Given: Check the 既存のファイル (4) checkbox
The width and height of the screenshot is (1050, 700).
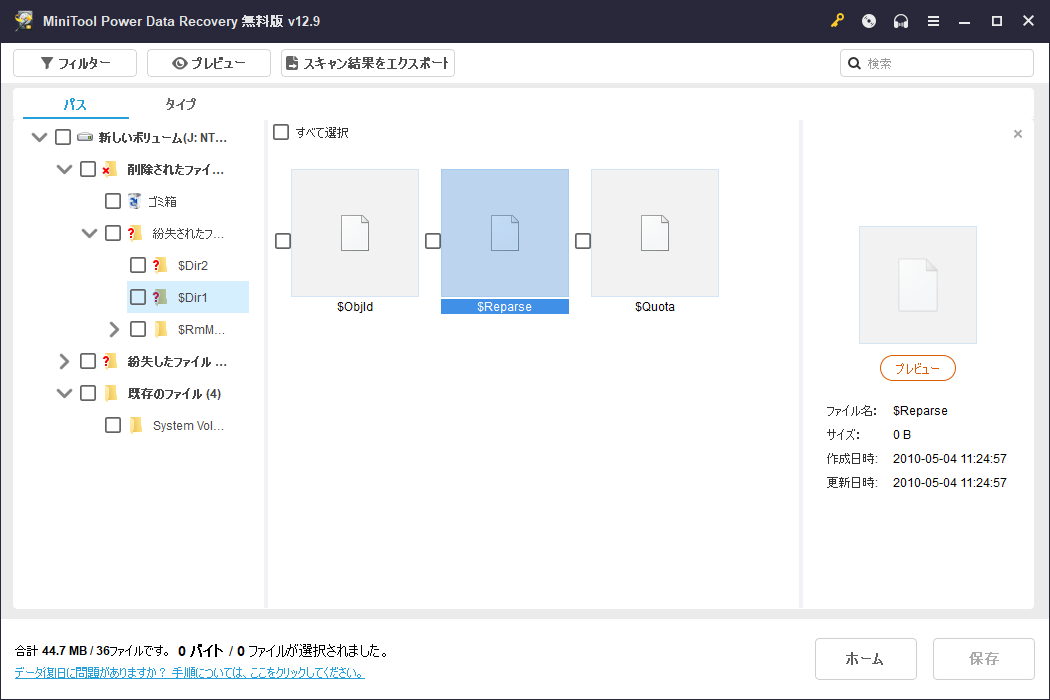Looking at the screenshot, I should (x=88, y=393).
